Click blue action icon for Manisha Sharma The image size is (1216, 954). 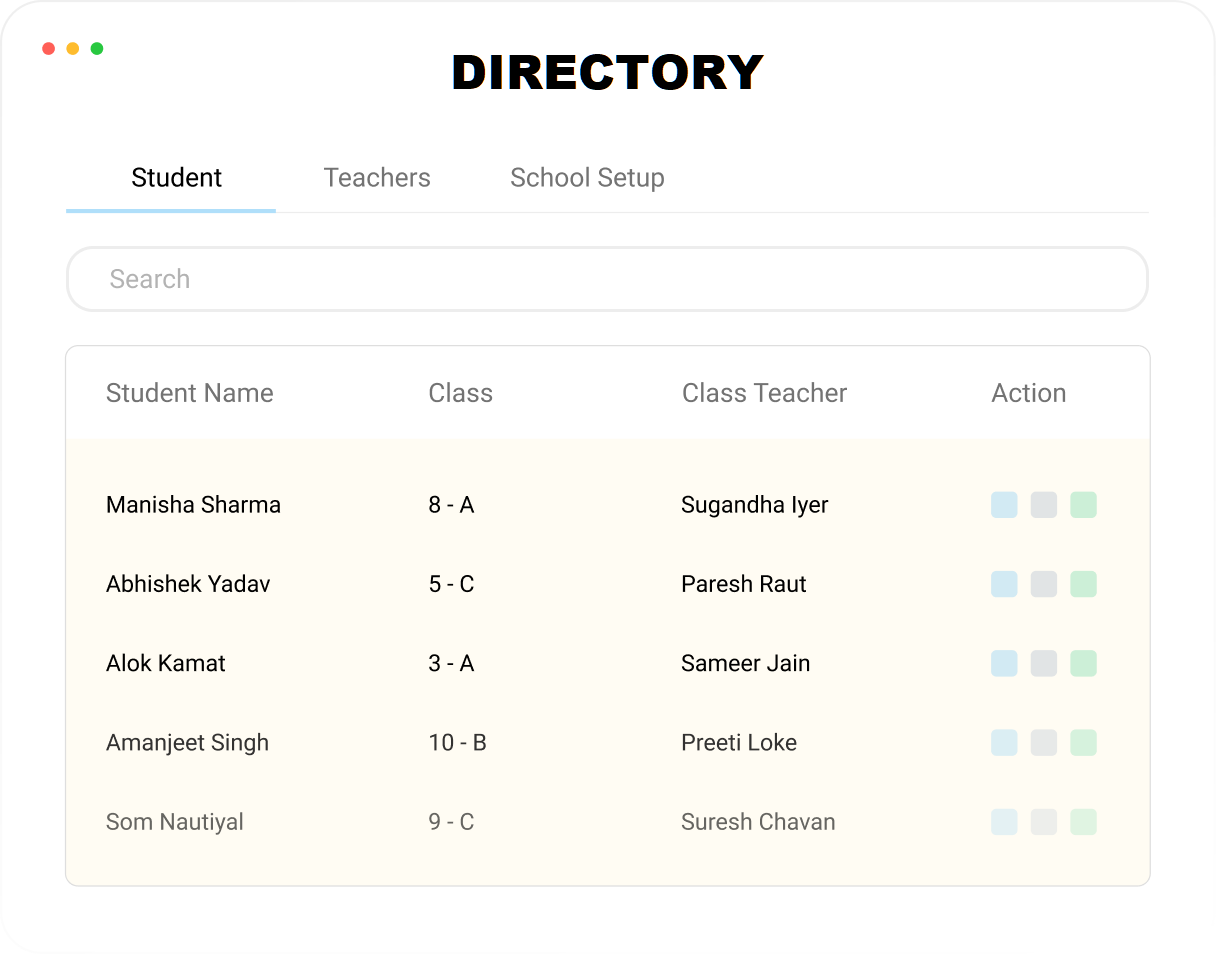1004,505
